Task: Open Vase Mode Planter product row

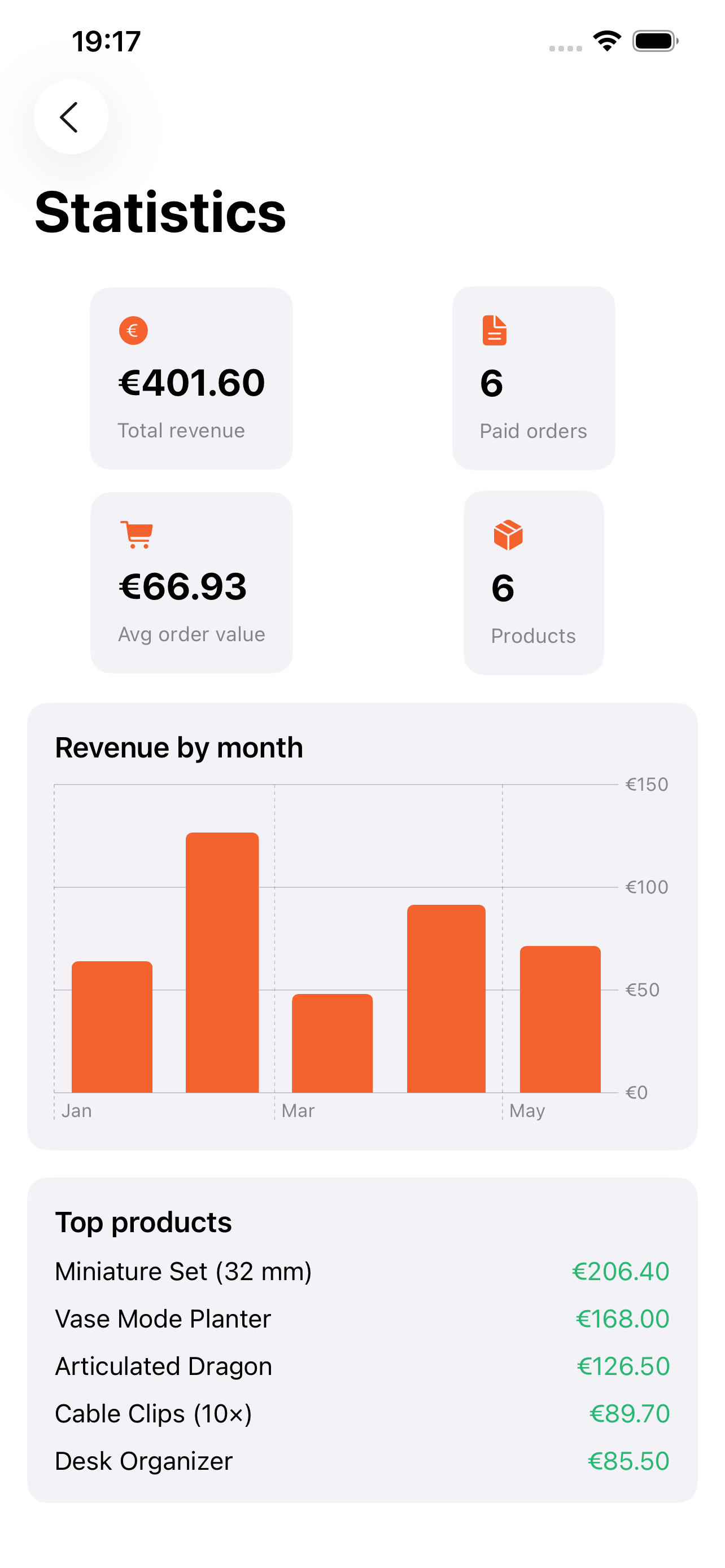Action: pyautogui.click(x=362, y=1319)
